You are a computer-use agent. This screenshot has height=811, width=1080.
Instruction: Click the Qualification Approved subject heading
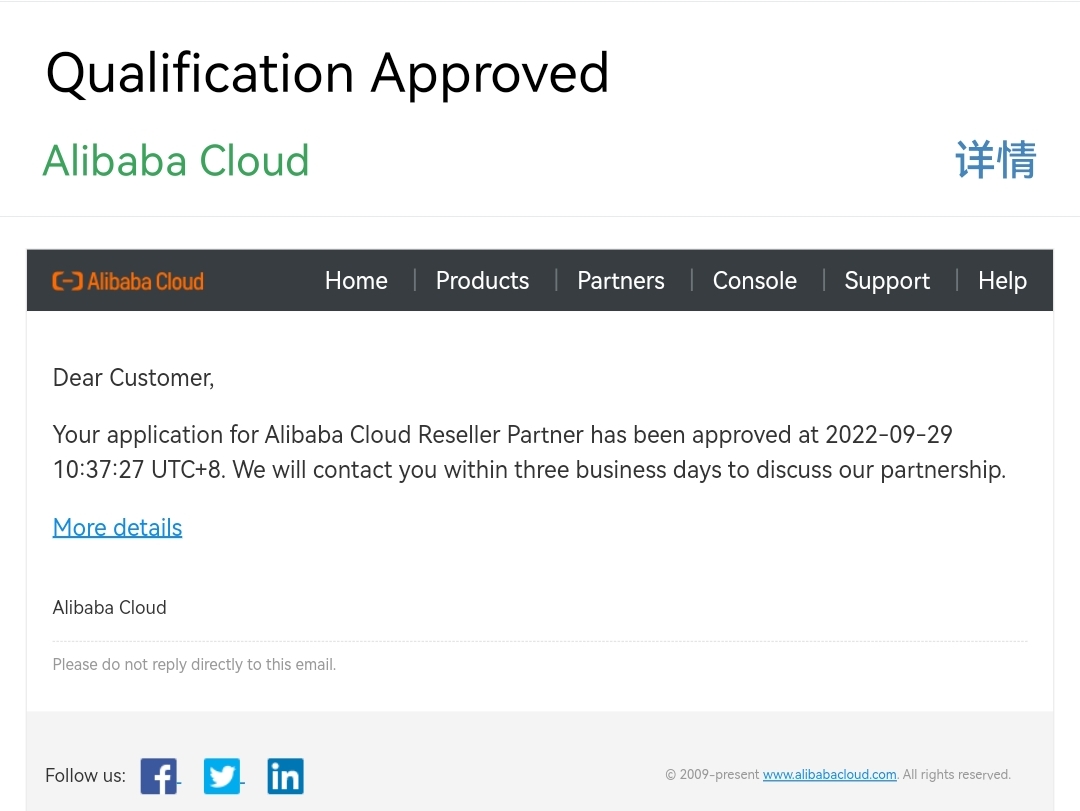[x=327, y=73]
